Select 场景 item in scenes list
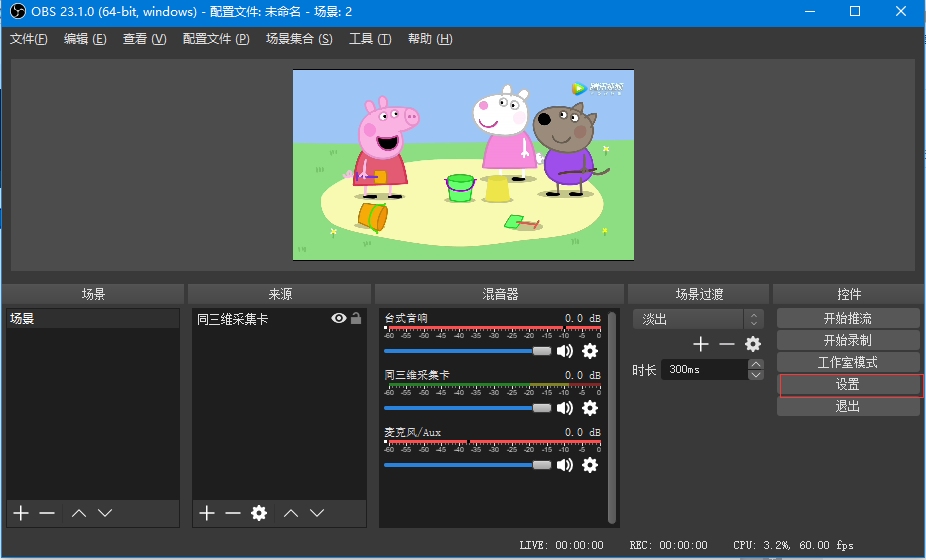 (93, 318)
